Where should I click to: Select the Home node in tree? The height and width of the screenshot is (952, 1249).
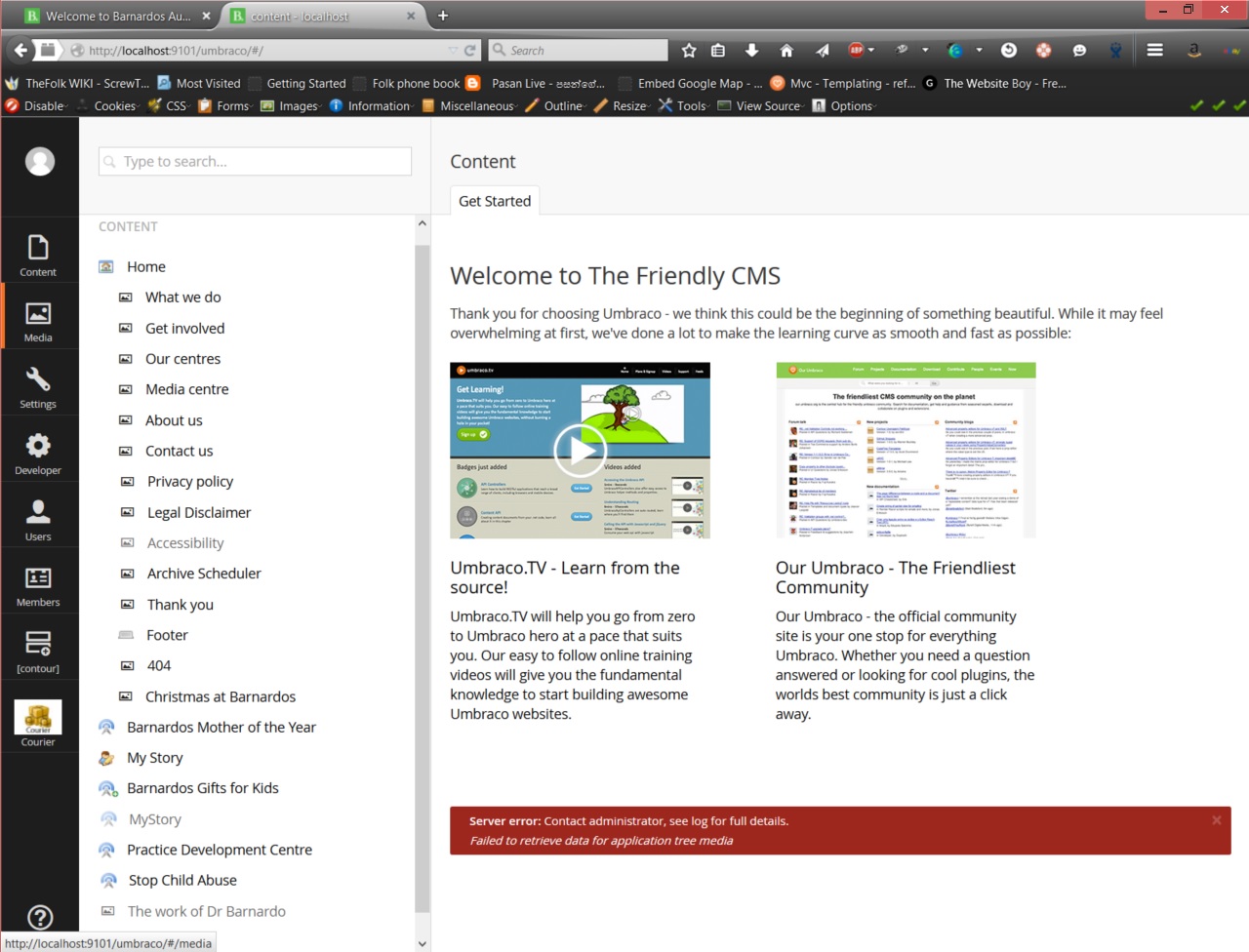(146, 266)
